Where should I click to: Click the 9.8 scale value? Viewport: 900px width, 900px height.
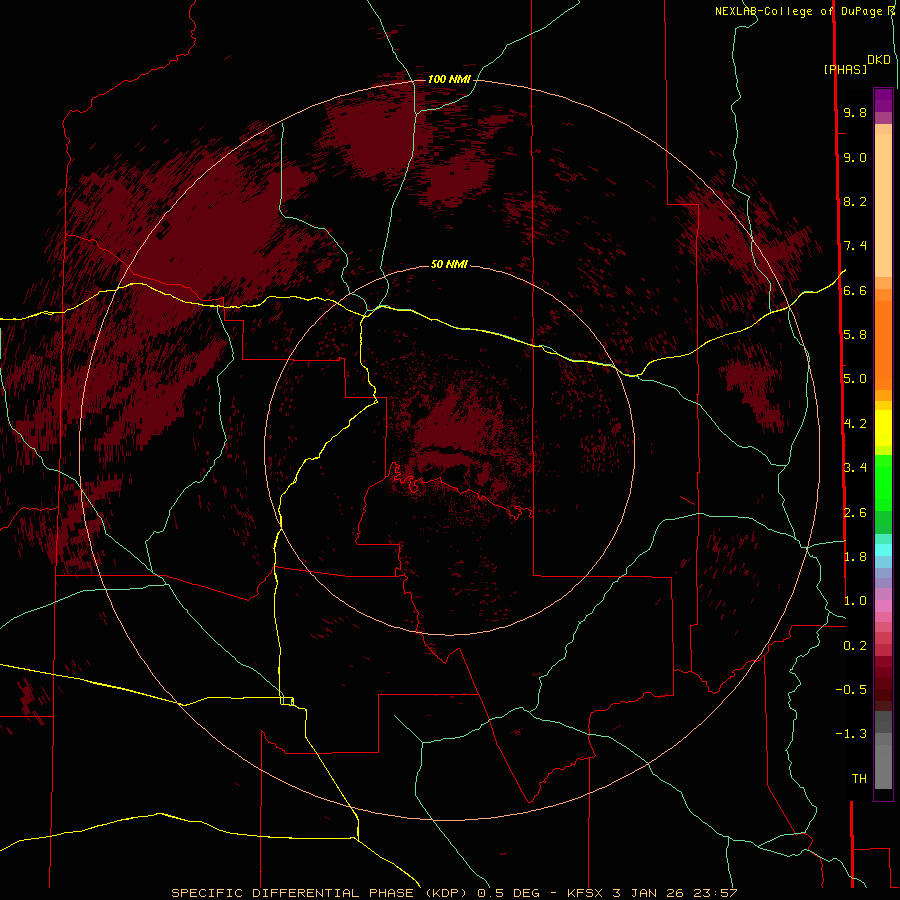(x=855, y=112)
